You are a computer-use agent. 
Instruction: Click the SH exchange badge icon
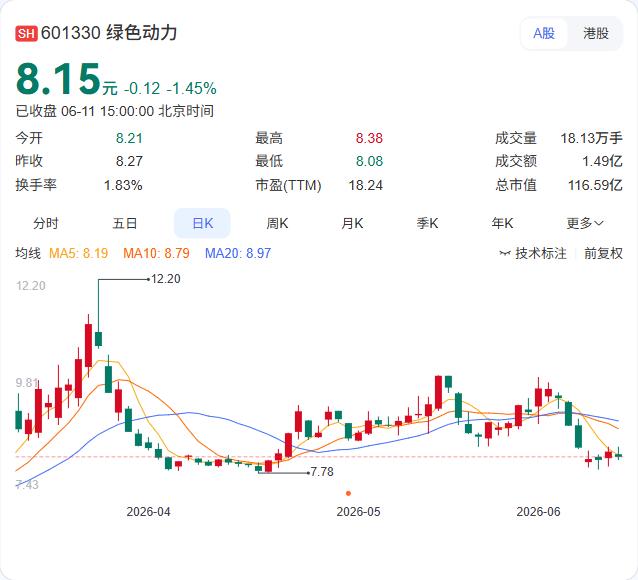click(x=26, y=33)
